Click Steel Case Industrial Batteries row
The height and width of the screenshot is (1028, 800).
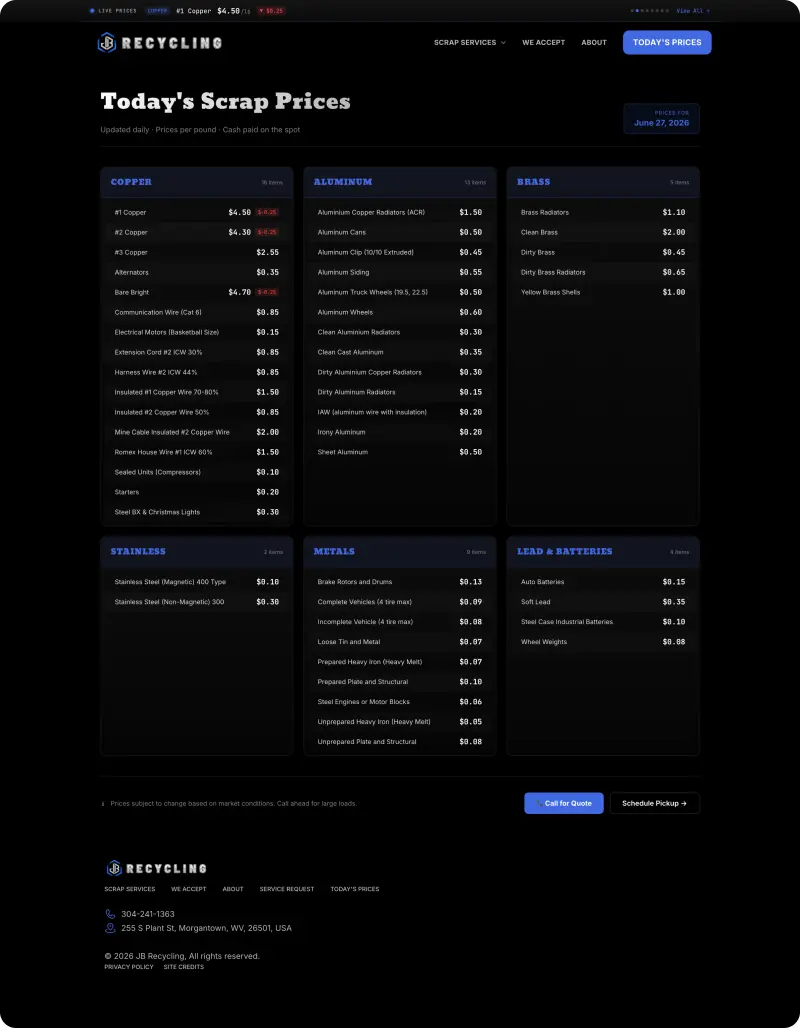[x=603, y=622]
